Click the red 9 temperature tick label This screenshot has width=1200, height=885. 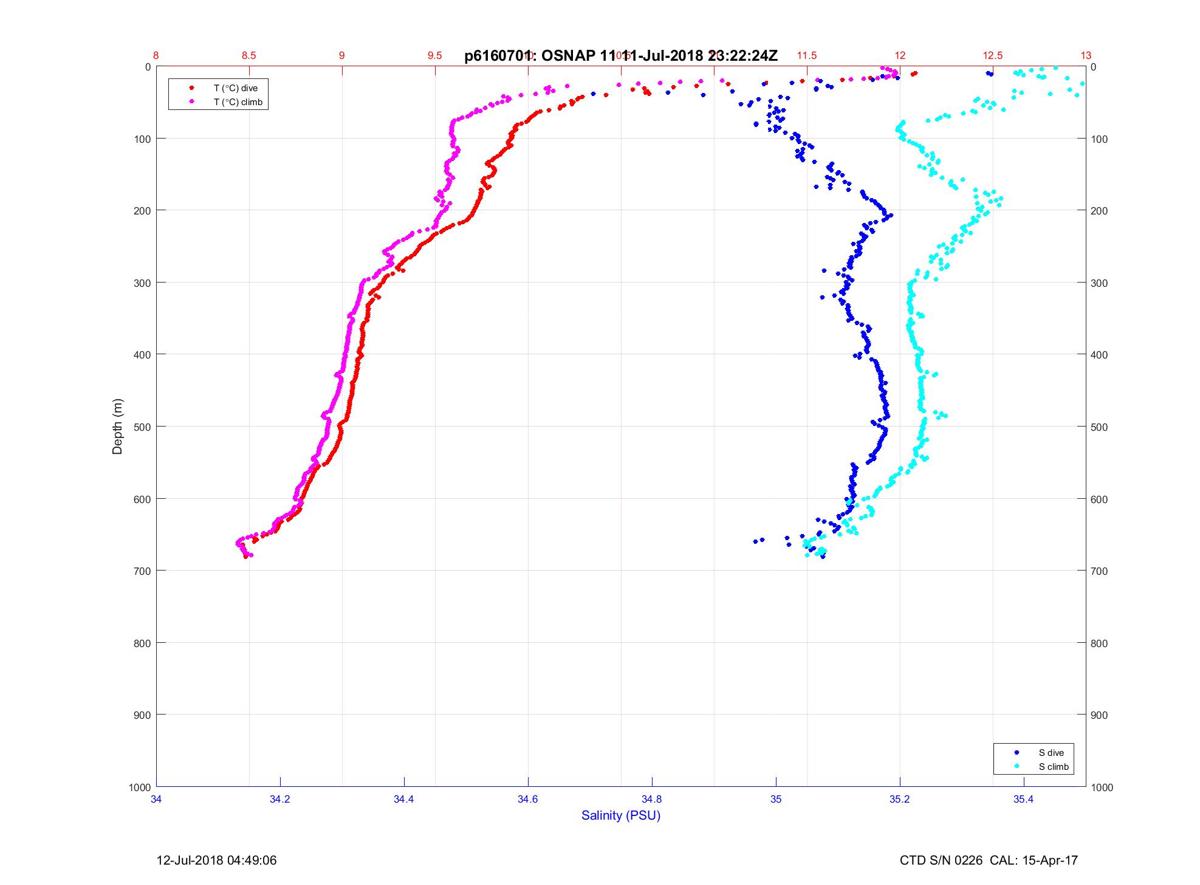pos(342,56)
